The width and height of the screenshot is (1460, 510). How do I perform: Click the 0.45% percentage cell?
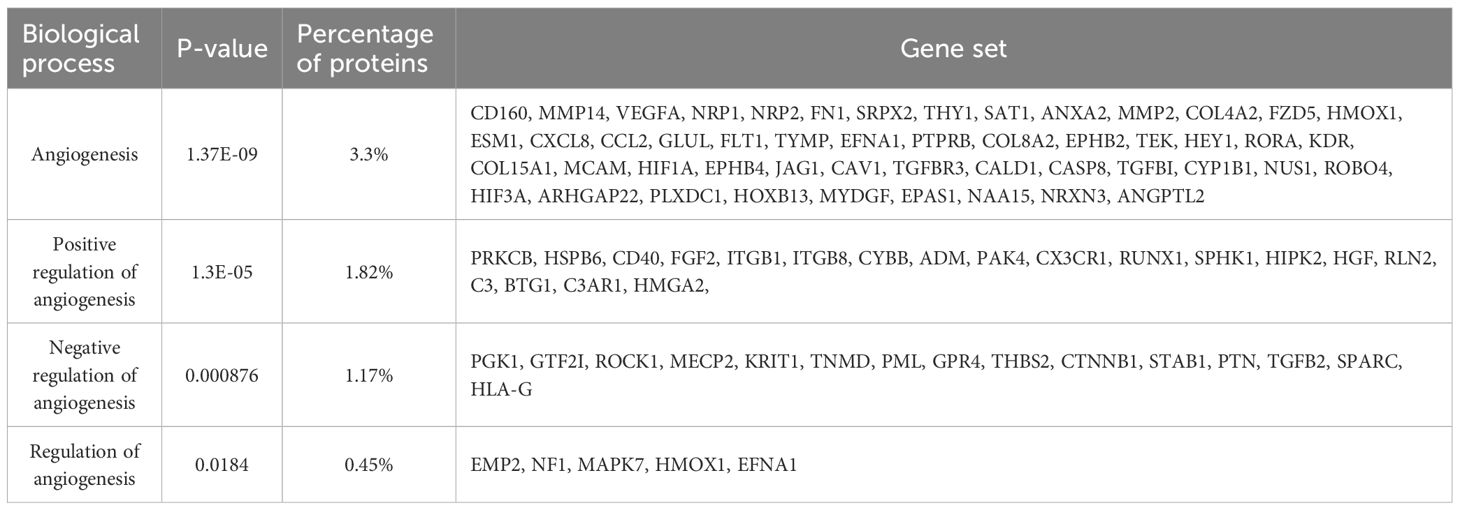[x=365, y=464]
